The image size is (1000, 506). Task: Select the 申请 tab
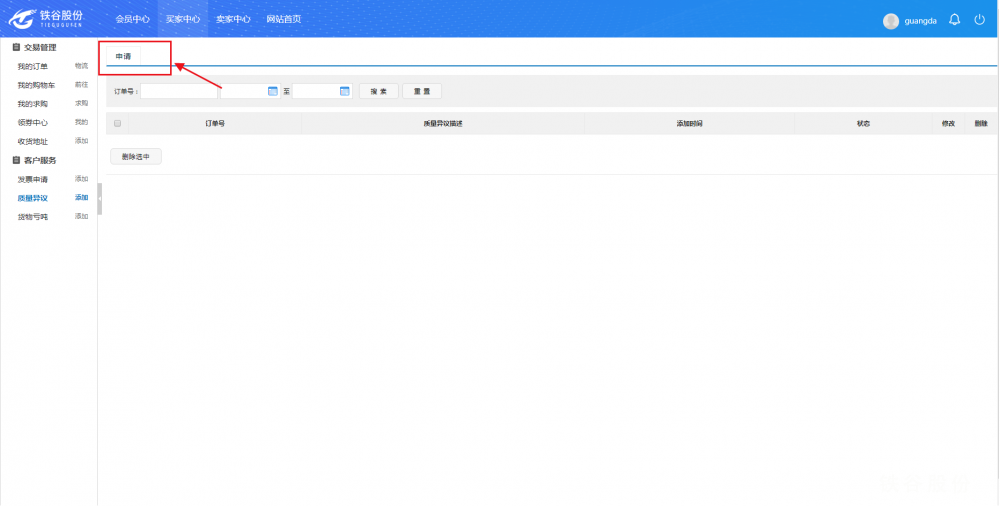pos(123,56)
